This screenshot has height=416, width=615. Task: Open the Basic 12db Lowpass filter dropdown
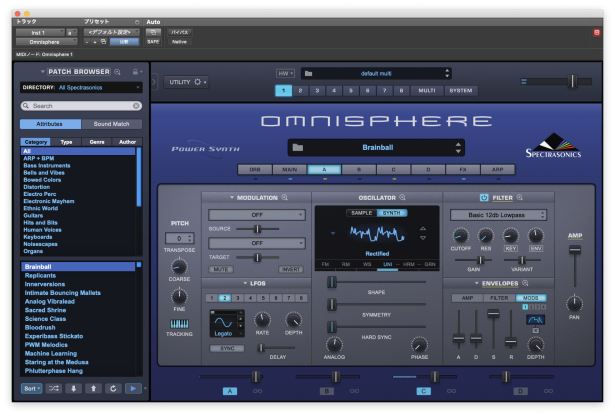pyautogui.click(x=499, y=215)
